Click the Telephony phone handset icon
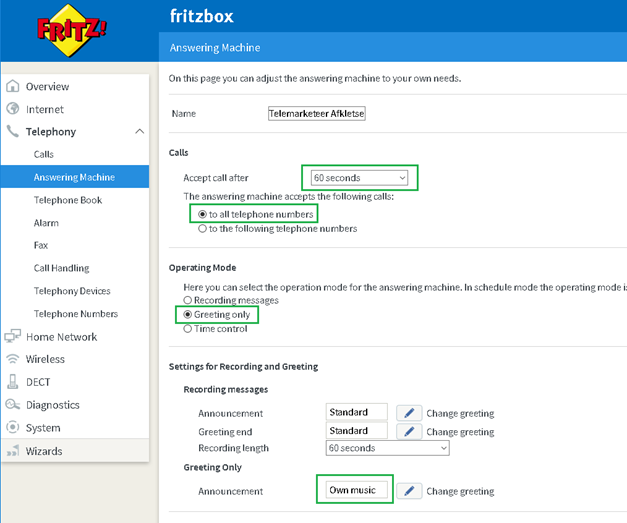This screenshot has height=523, width=627. (13, 131)
